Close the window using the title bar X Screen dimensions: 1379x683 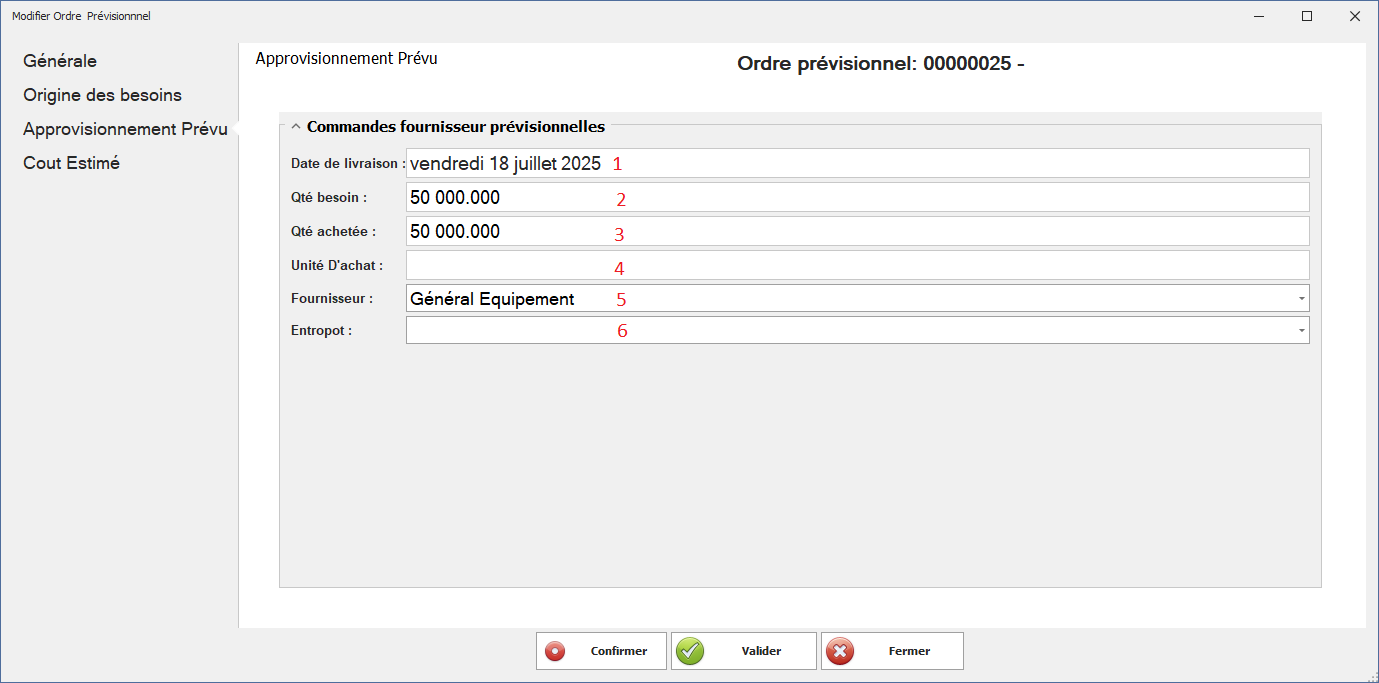(1354, 16)
